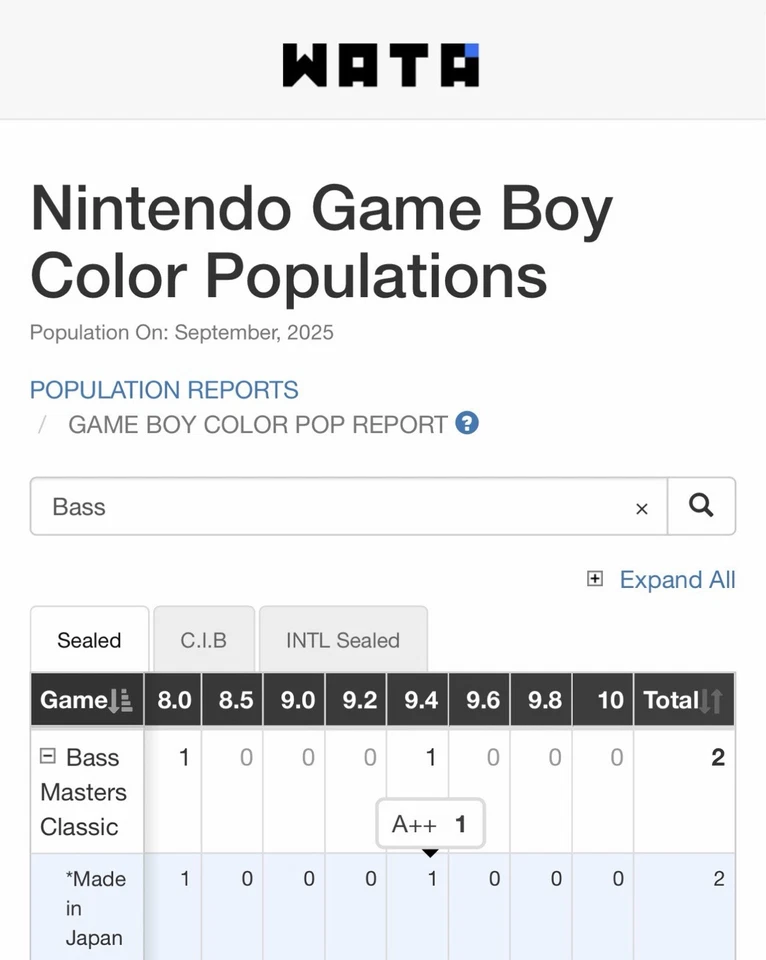Switch to the INTL Sealed tab
The image size is (766, 960).
click(x=343, y=640)
